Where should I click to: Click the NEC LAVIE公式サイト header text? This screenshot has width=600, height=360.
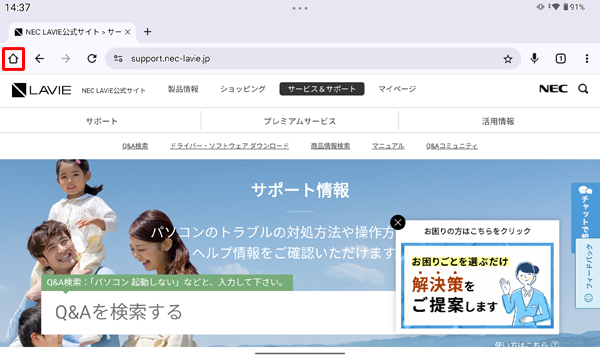(114, 91)
